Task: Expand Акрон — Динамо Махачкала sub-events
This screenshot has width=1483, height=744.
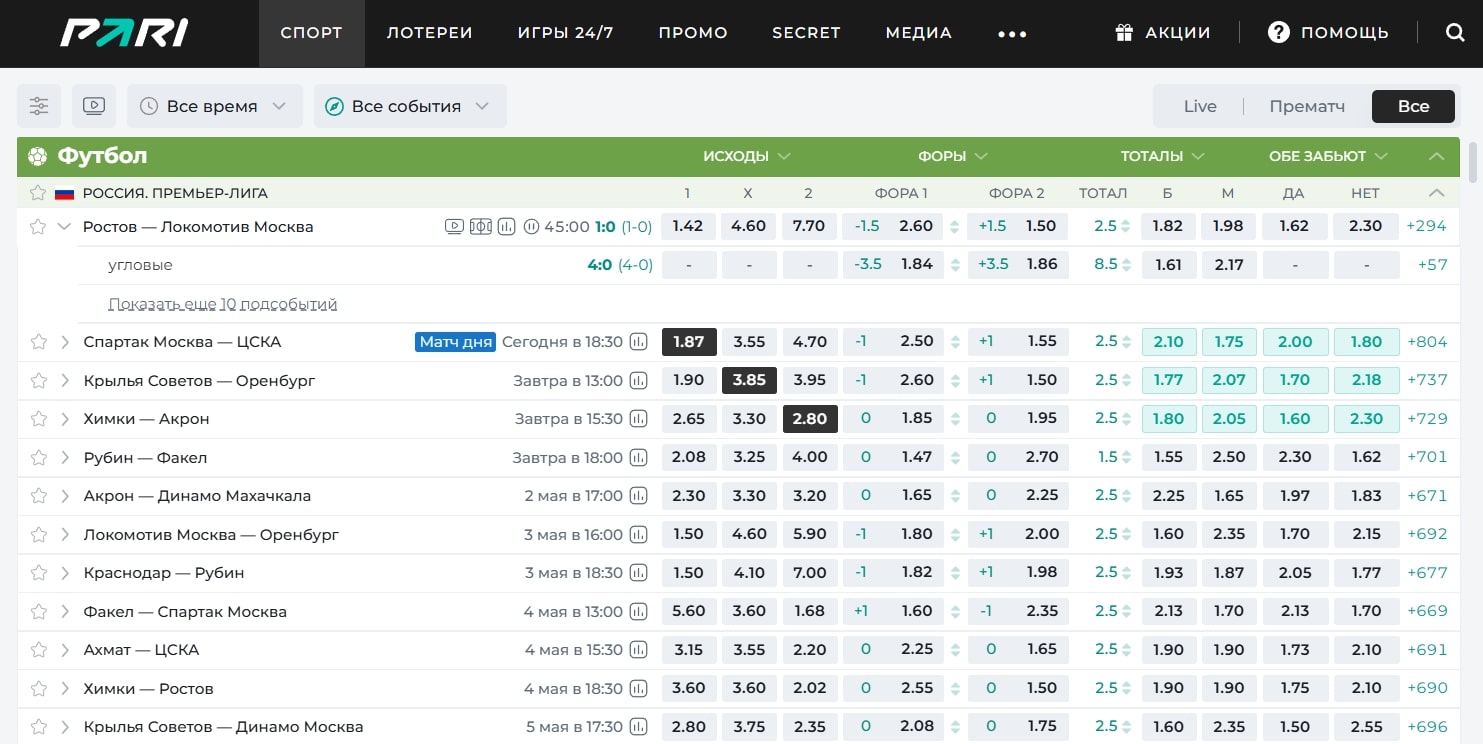Action: tap(65, 496)
